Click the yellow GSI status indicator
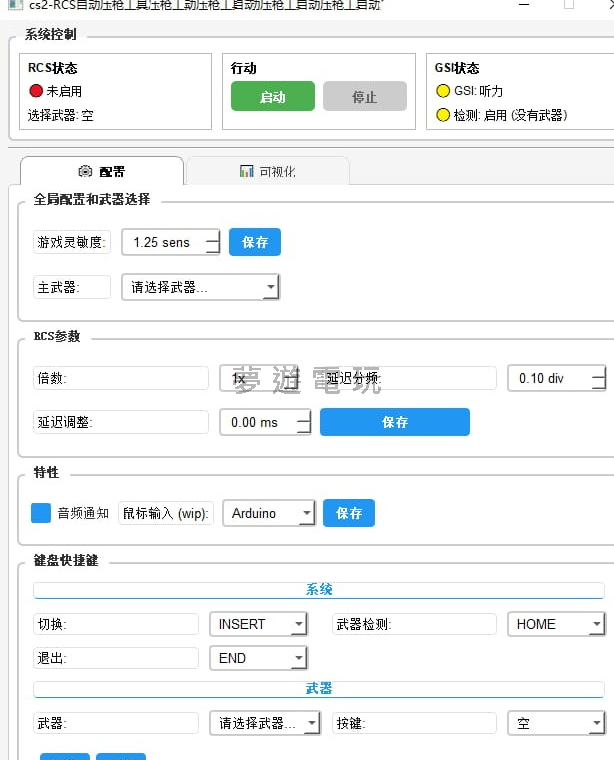614x760 pixels. pyautogui.click(x=443, y=91)
